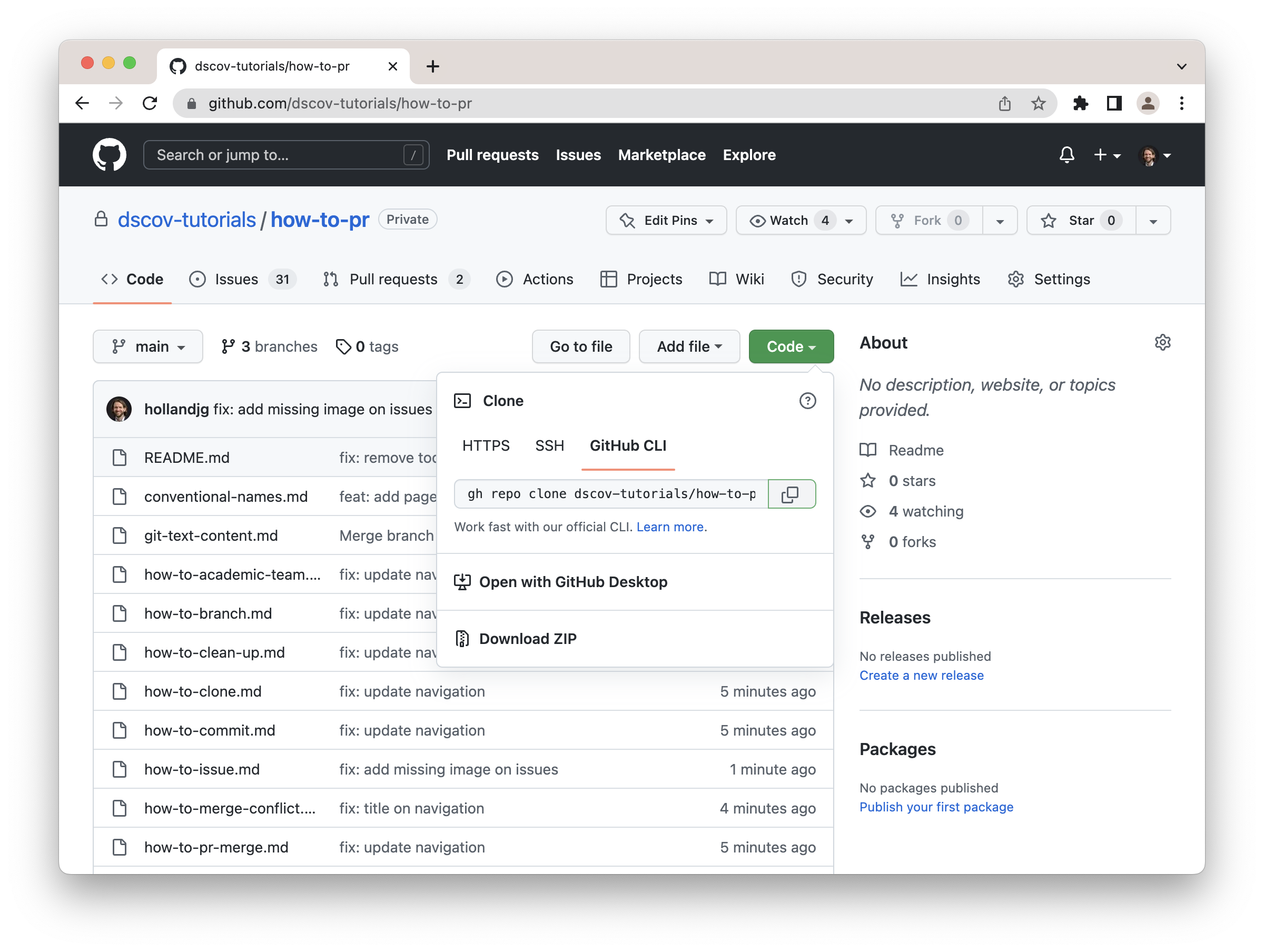Click the Readme book icon in About

867,450
